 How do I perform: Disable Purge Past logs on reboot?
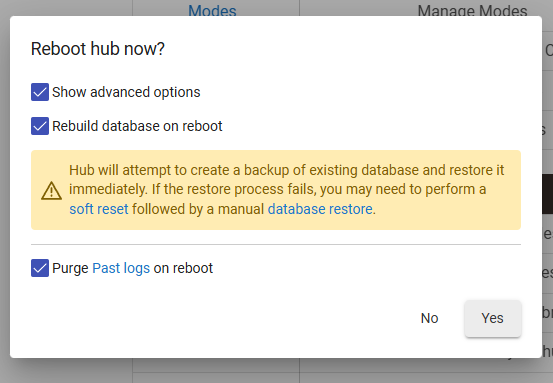[40, 268]
